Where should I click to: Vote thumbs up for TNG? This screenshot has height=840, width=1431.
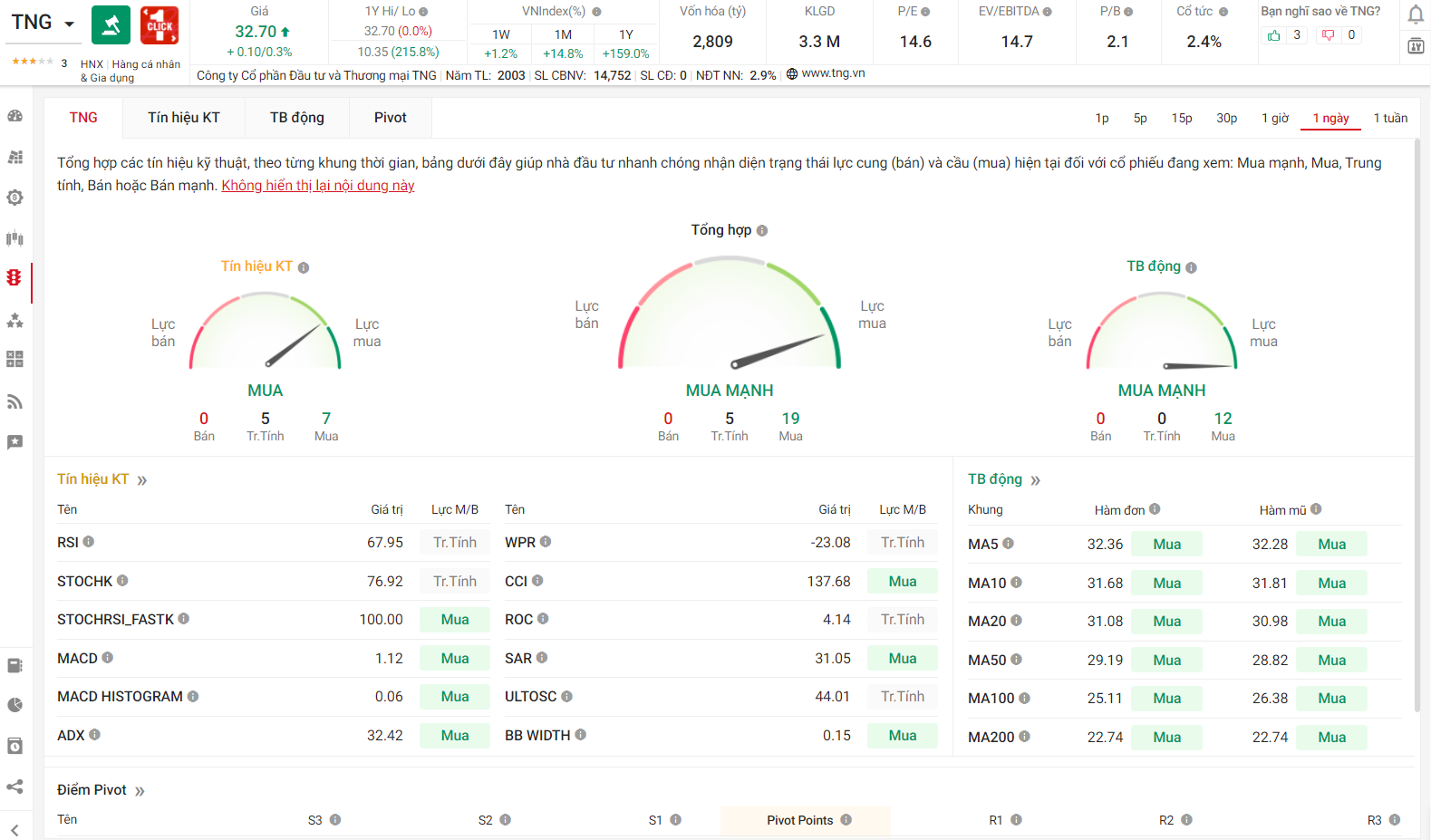[x=1274, y=35]
